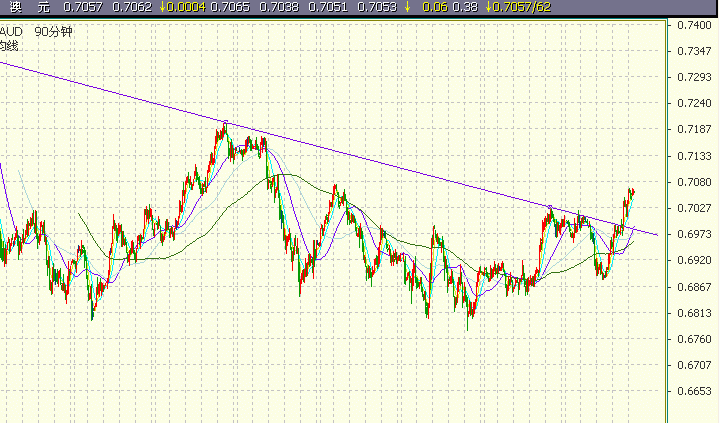This screenshot has width=720, height=423.
Task: Click the 0.6707 price axis label
Action: (694, 365)
